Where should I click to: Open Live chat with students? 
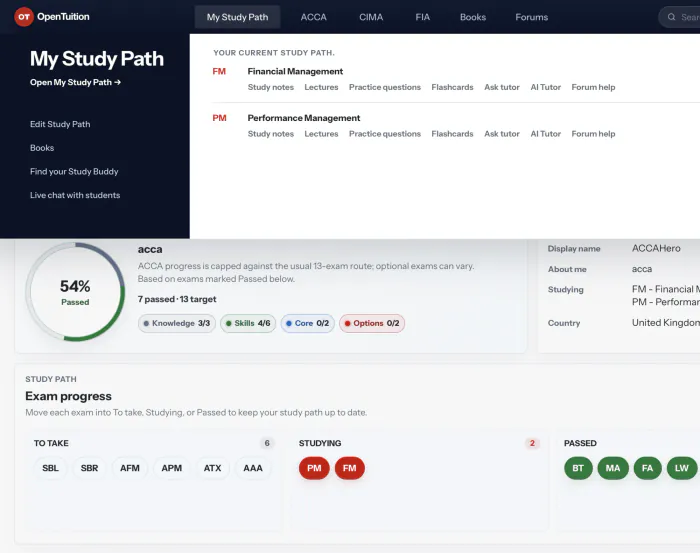(x=75, y=195)
